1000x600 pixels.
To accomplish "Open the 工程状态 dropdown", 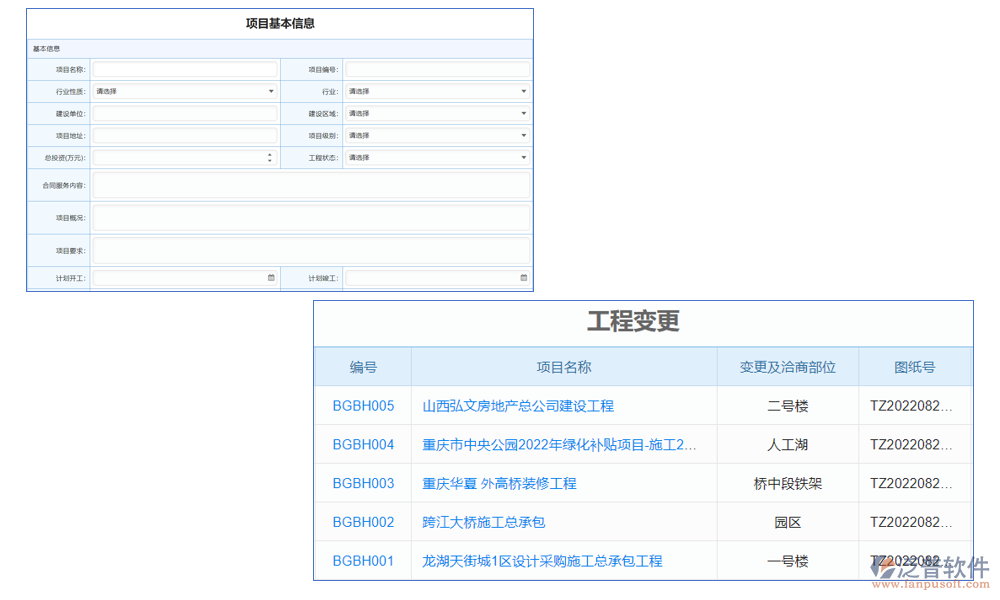I will (523, 157).
